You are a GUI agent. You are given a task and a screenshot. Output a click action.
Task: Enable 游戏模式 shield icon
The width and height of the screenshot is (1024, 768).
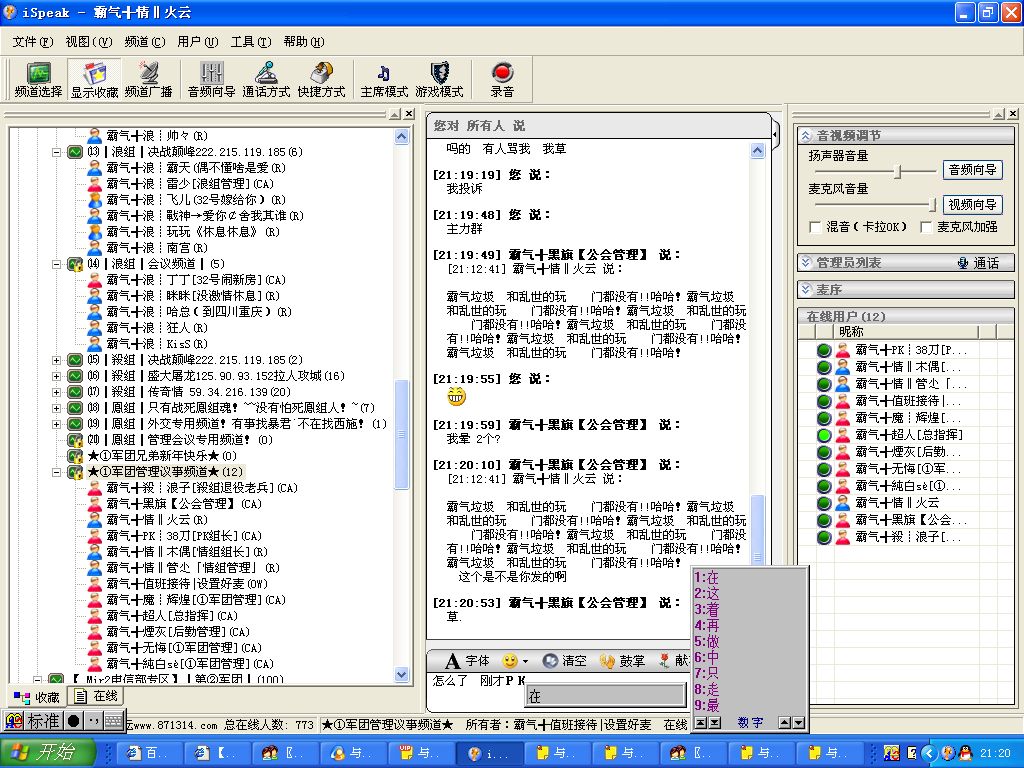[x=439, y=80]
